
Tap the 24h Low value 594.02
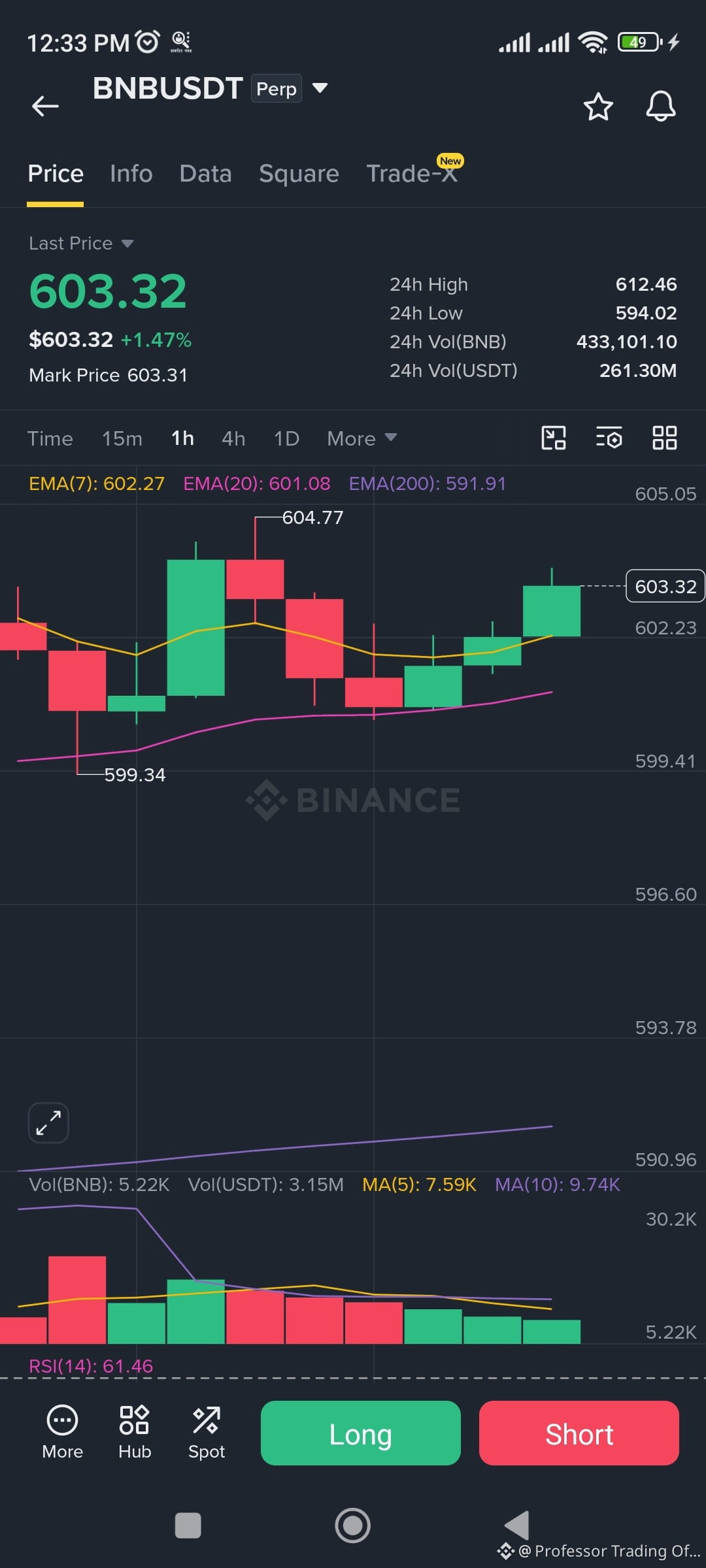click(646, 313)
